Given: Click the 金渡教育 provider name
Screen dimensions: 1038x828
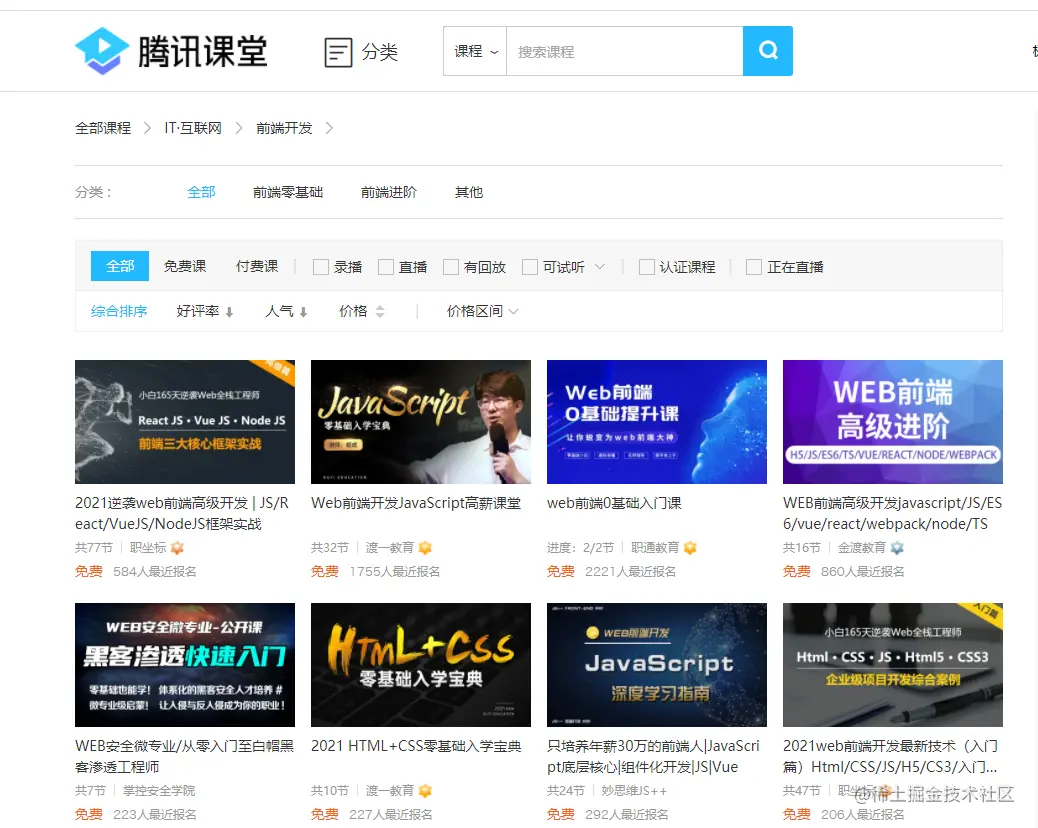Looking at the screenshot, I should 861,547.
